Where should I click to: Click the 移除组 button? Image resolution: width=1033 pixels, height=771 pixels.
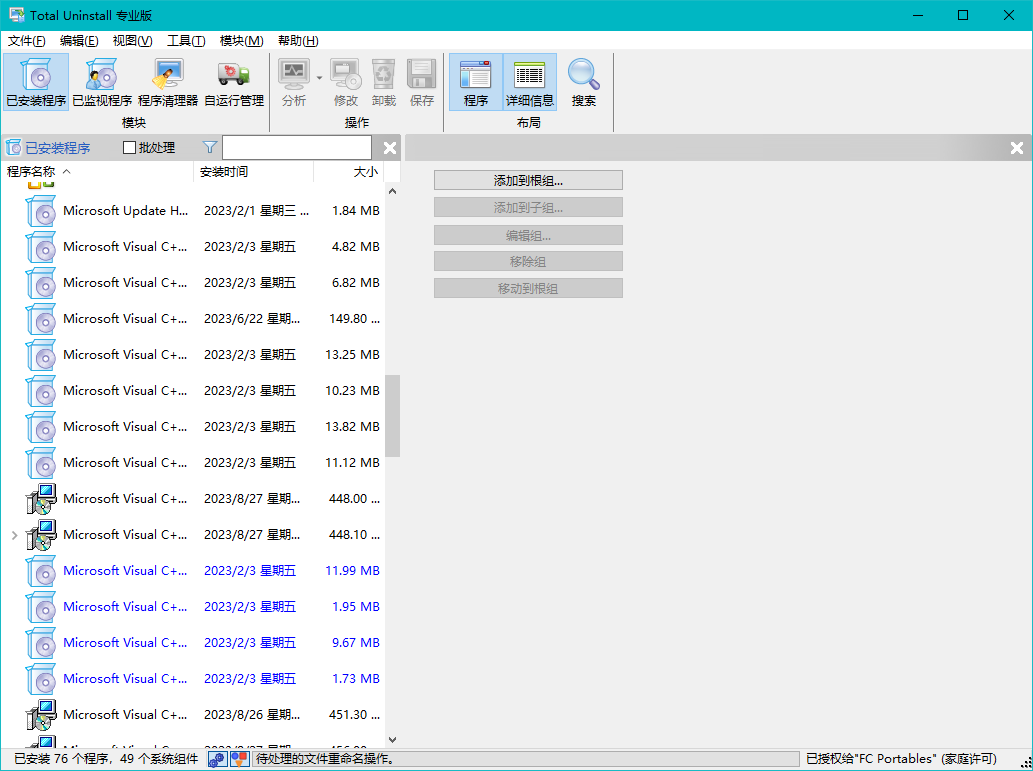528,262
